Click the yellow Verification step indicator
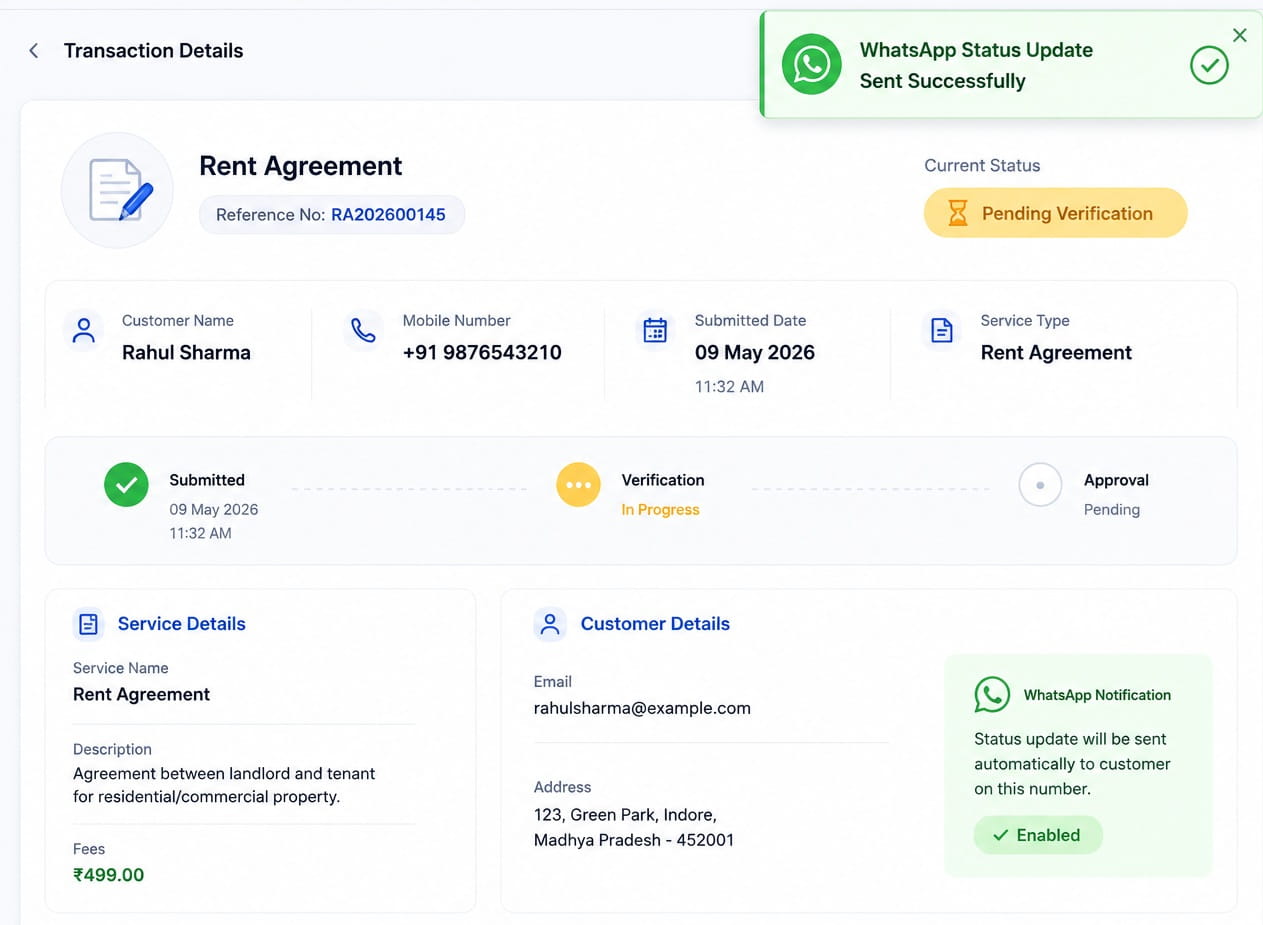Screen dimensions: 1263x925 [578, 485]
